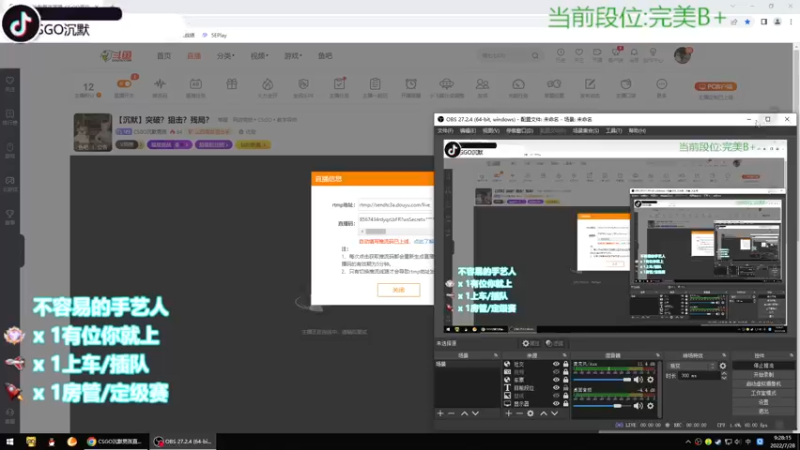The height and width of the screenshot is (450, 800).
Task: Open 设置 from OBS controls panel
Action: coord(763,402)
